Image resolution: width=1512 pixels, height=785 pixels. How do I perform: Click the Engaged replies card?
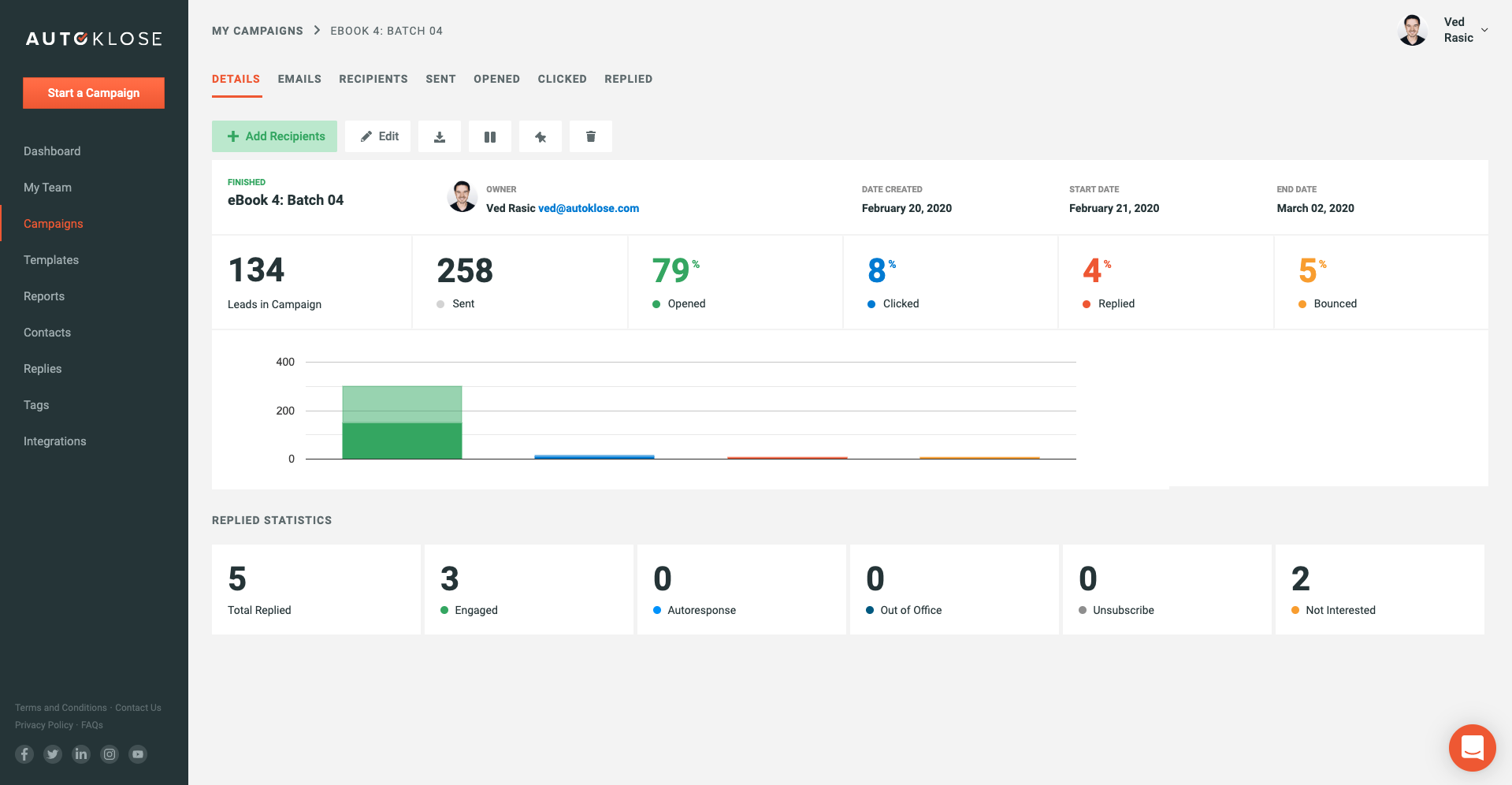tap(529, 590)
